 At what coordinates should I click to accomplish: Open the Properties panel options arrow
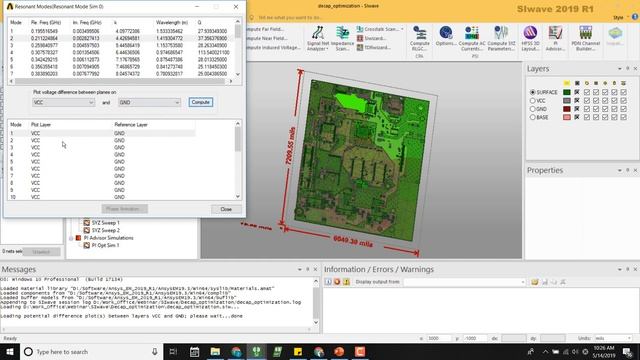(x=620, y=170)
